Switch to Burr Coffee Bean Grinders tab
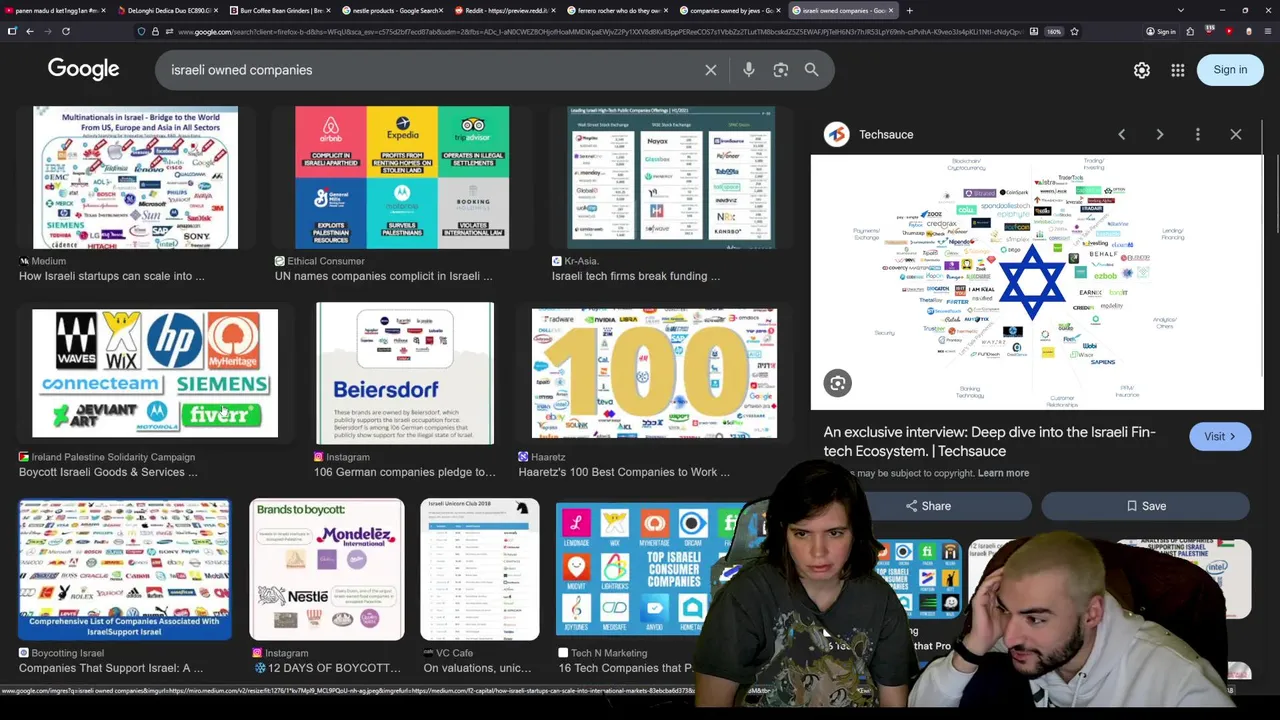 [x=279, y=10]
